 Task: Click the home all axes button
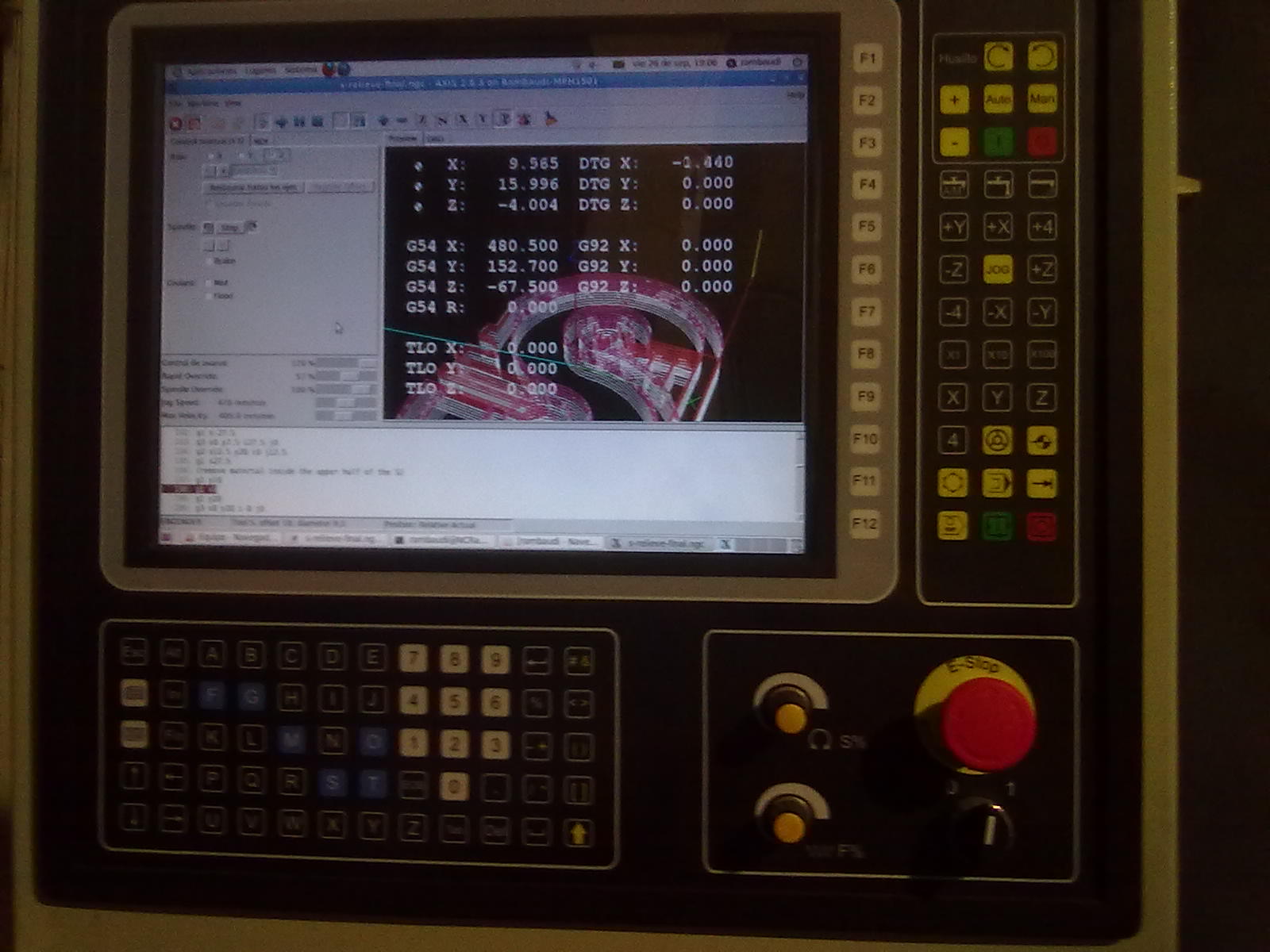click(x=253, y=187)
